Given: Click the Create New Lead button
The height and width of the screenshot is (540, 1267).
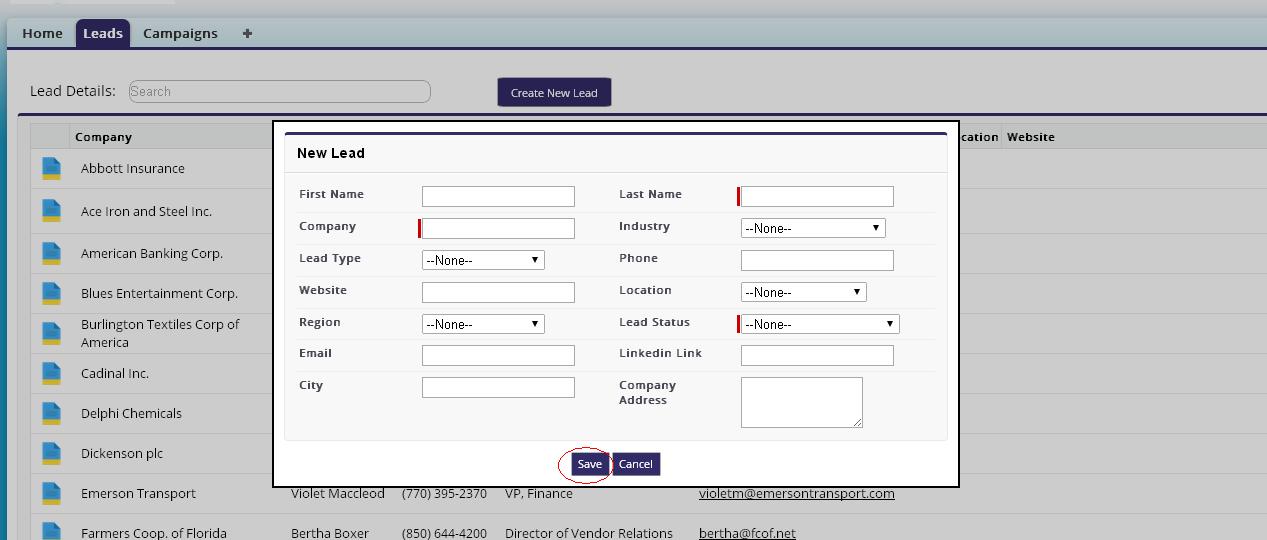Looking at the screenshot, I should pos(554,92).
